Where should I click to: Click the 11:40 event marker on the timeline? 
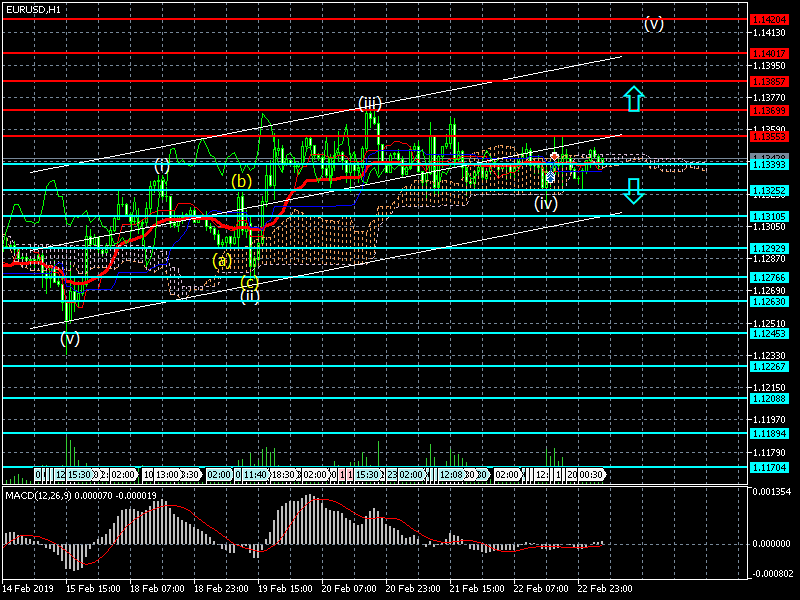point(255,475)
